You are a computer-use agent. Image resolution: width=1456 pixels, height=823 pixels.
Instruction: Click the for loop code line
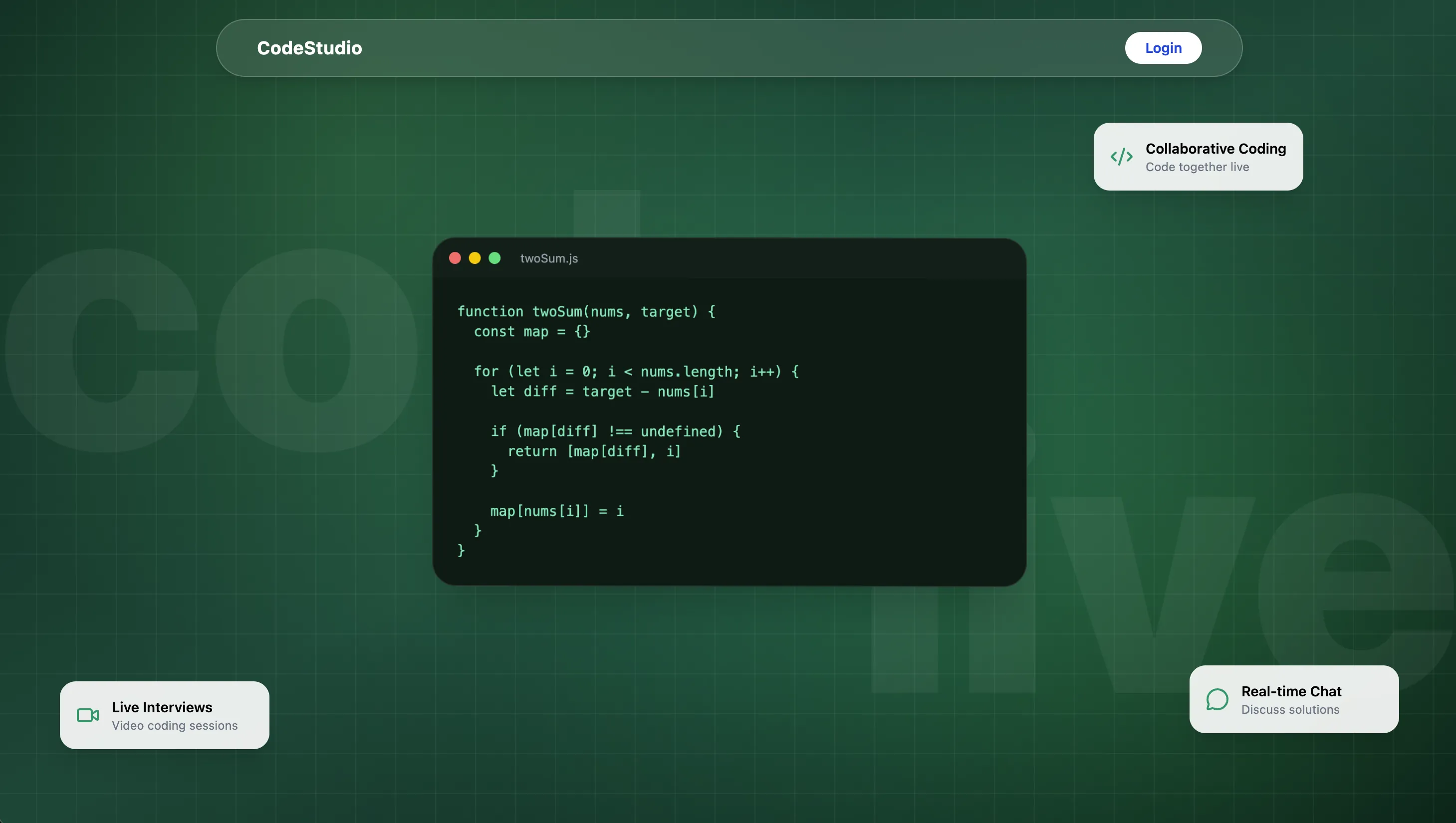(x=636, y=372)
